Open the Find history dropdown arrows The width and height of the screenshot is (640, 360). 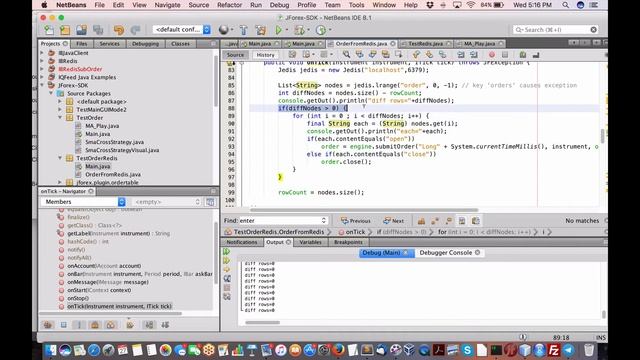tap(324, 221)
